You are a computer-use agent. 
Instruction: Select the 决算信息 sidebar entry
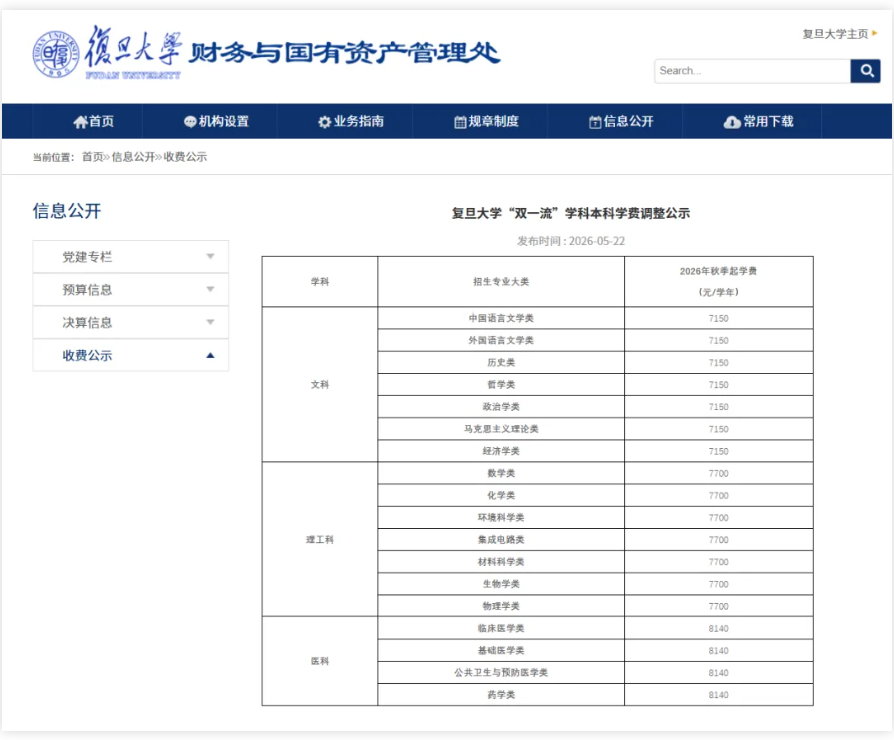coord(131,322)
